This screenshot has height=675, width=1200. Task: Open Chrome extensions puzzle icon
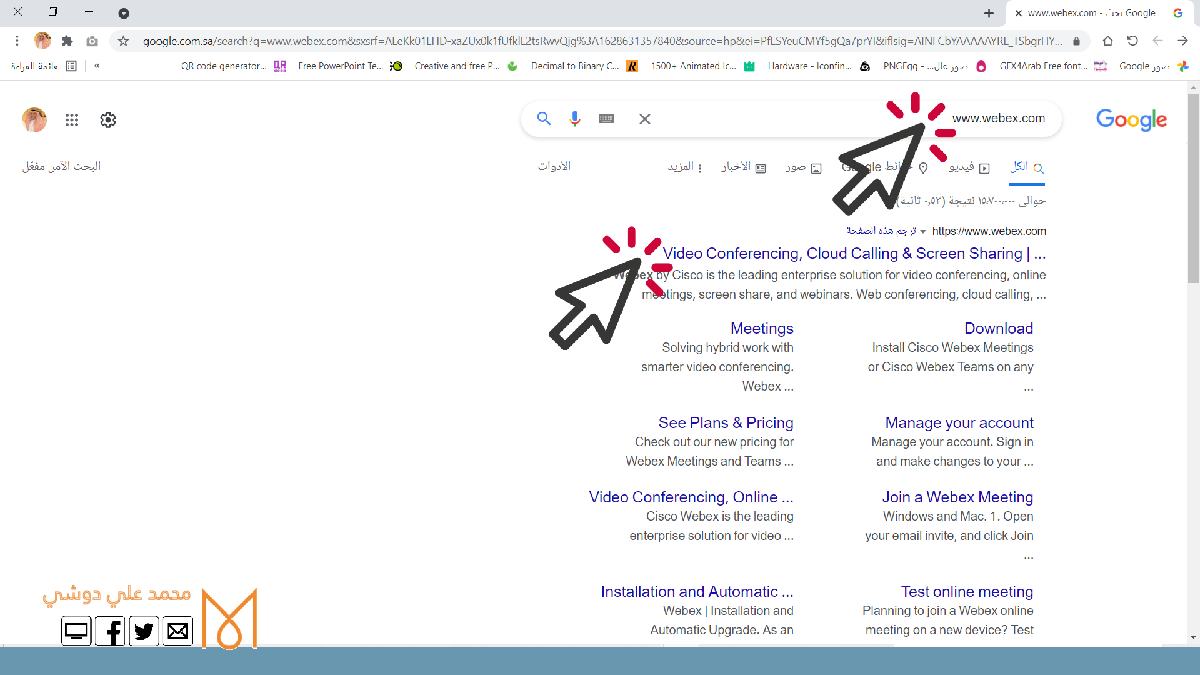pos(67,41)
